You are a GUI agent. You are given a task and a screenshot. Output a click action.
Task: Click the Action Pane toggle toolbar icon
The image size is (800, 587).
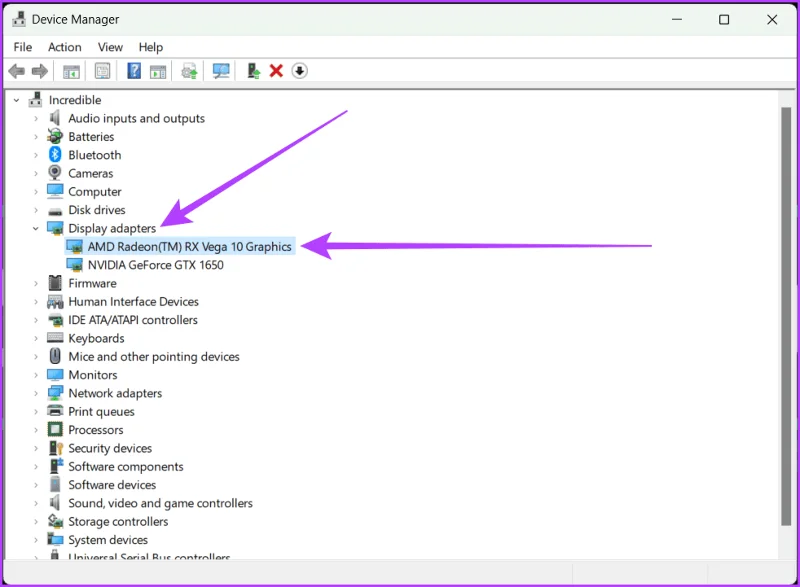pyautogui.click(x=158, y=71)
